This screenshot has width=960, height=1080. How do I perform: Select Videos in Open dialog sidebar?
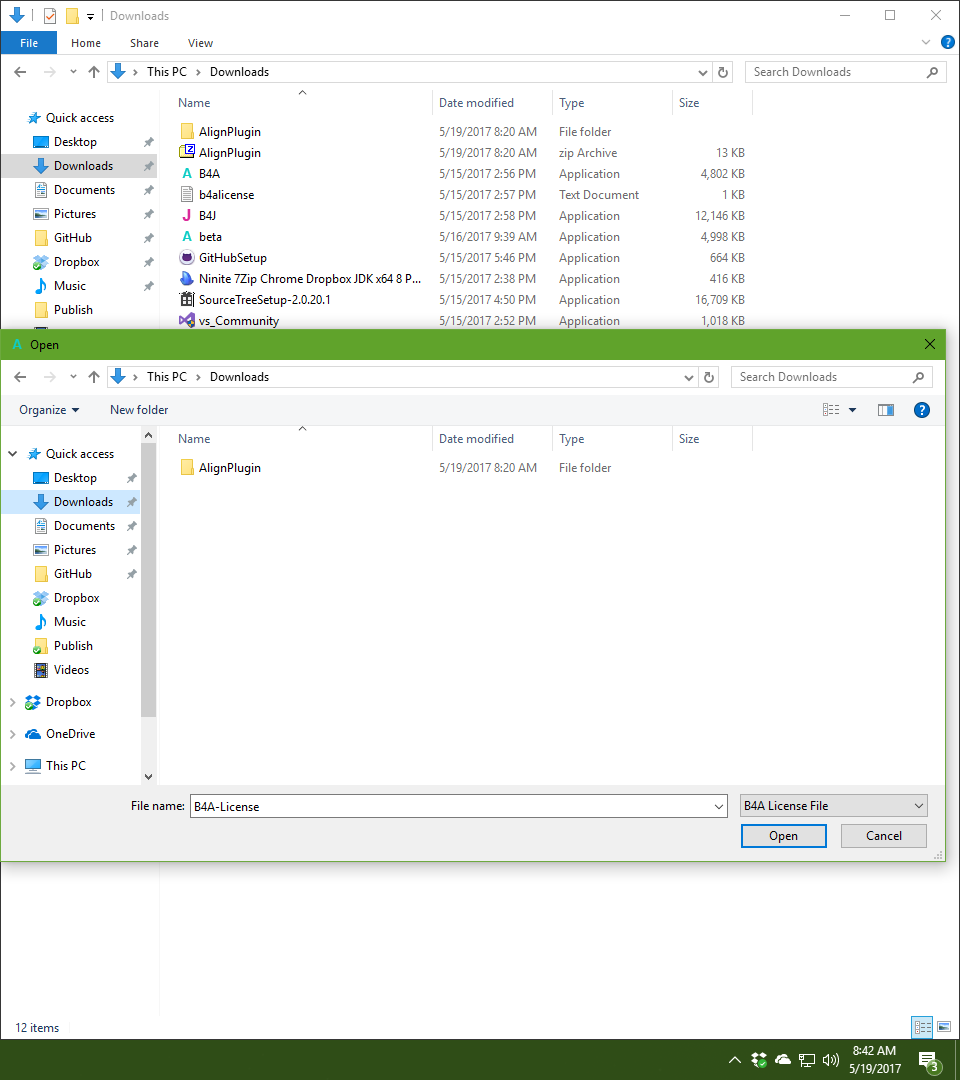(71, 669)
